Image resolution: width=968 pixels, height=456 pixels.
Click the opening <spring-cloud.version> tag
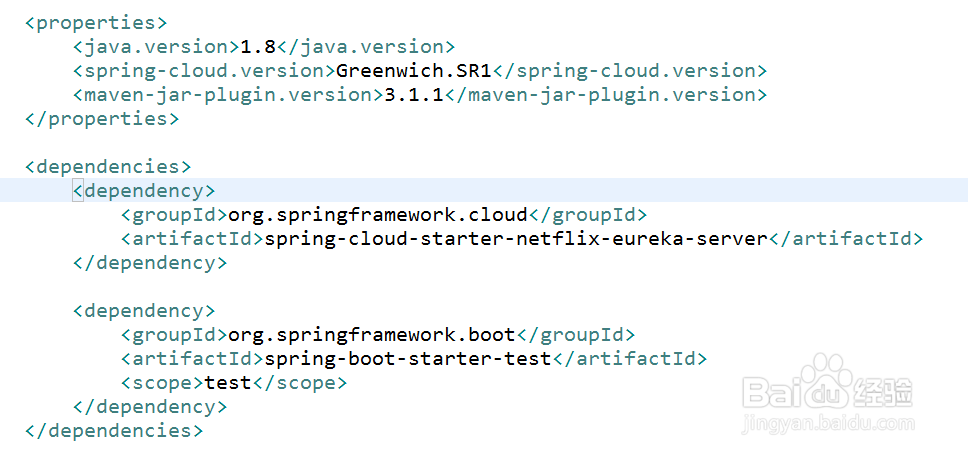[x=204, y=71]
